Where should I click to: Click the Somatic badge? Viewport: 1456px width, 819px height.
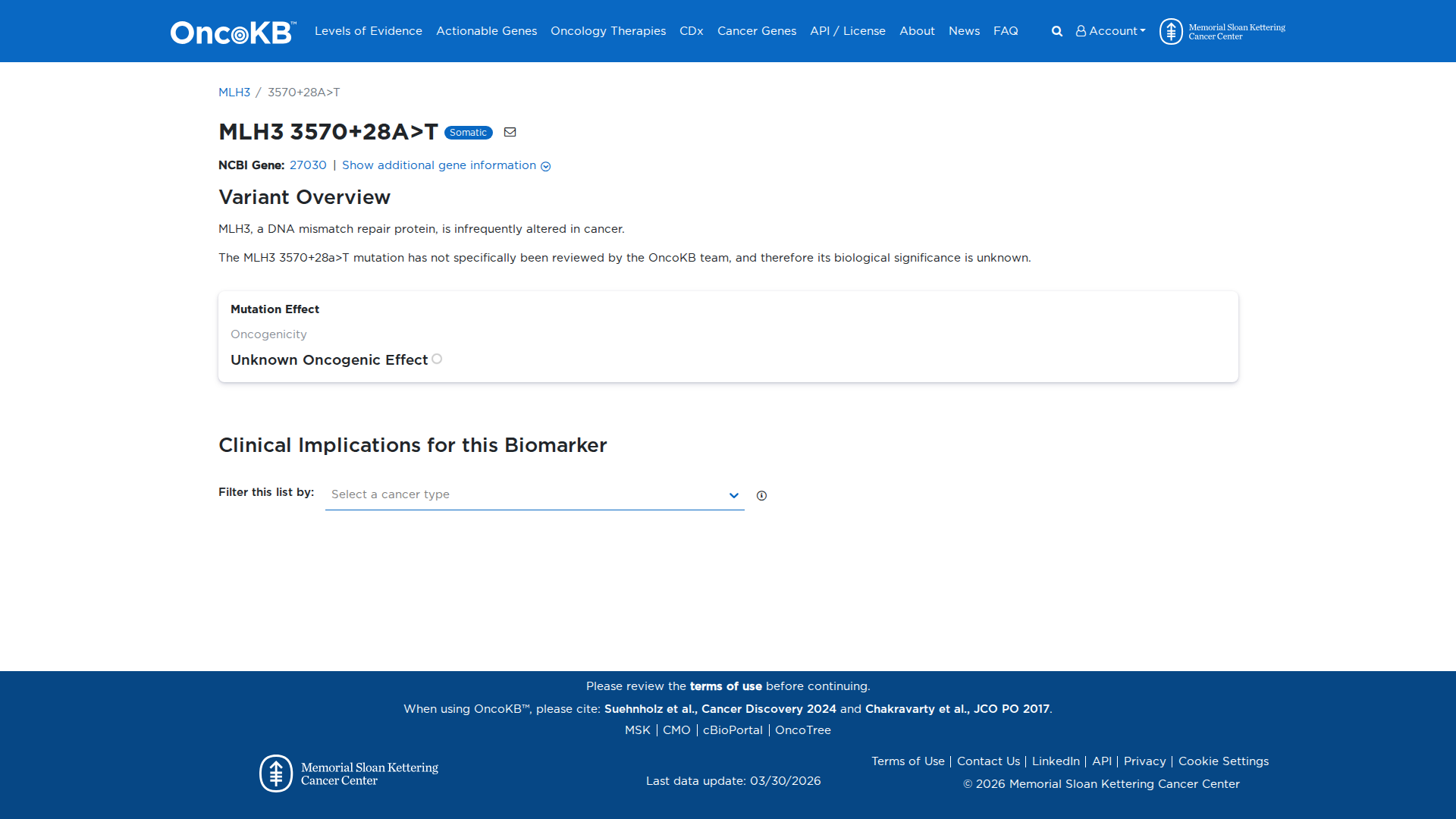pos(468,132)
